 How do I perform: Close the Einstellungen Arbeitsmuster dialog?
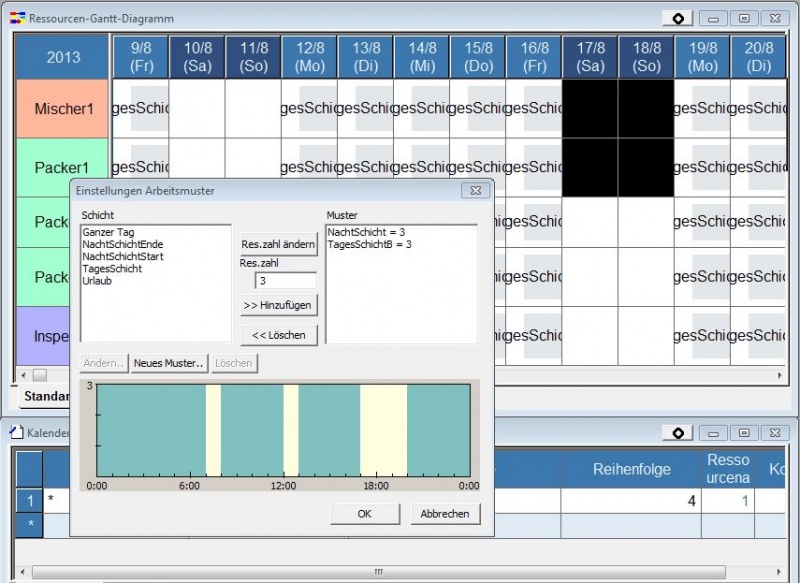click(476, 190)
